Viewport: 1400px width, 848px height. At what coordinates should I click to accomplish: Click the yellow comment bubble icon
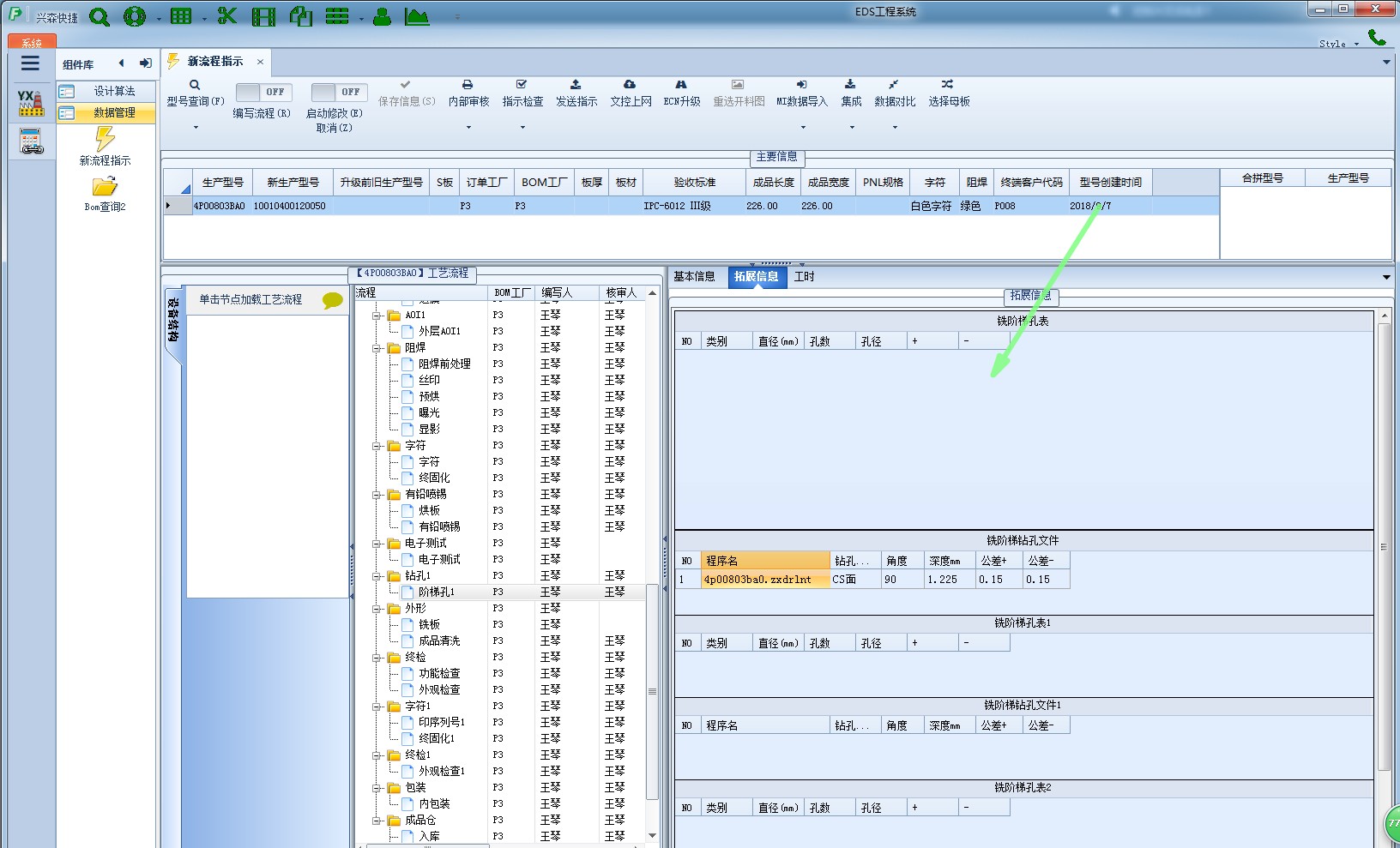coord(333,300)
